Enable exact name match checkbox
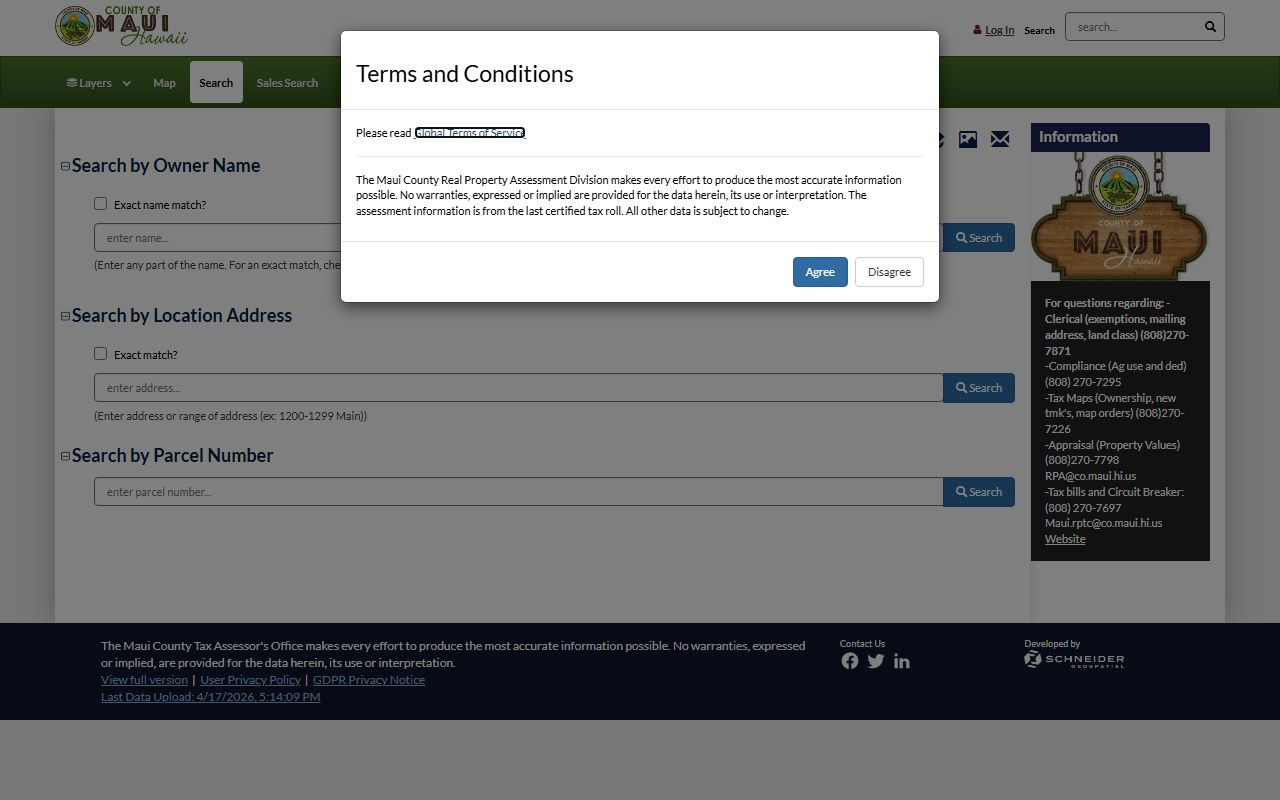 click(x=100, y=204)
